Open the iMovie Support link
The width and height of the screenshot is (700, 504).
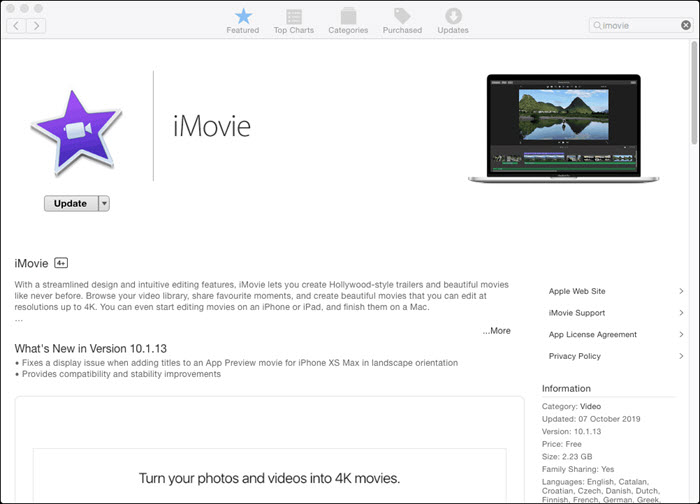pos(577,313)
